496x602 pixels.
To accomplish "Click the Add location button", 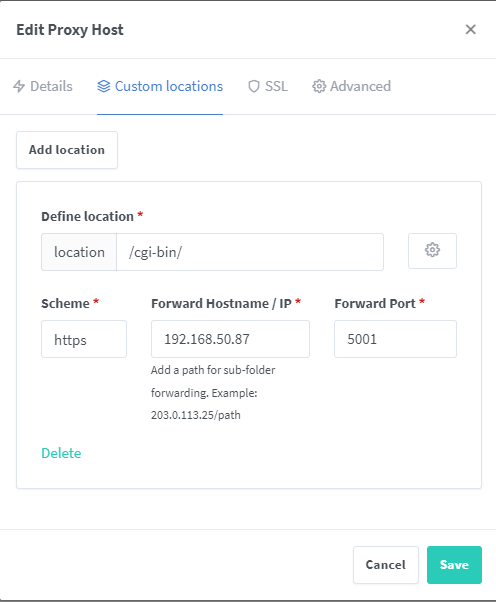I will (x=67, y=150).
